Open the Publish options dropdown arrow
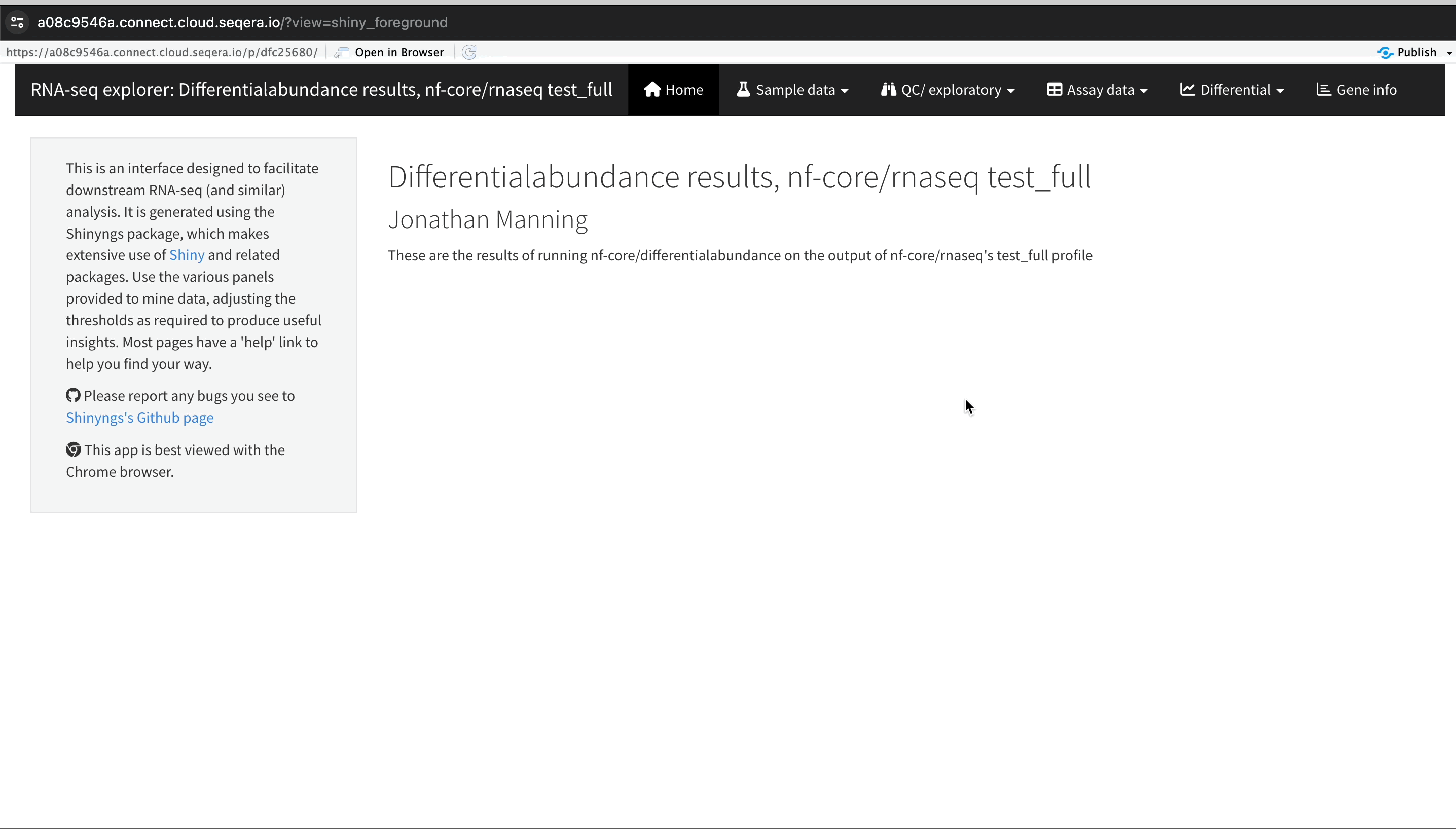Viewport: 1456px width, 829px height. (x=1448, y=52)
